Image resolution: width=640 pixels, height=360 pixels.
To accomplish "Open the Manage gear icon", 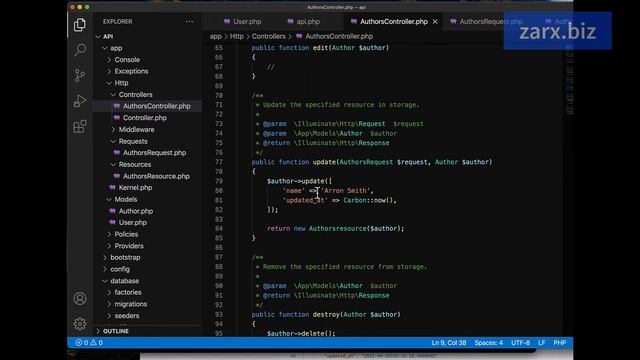I will pos(80,324).
